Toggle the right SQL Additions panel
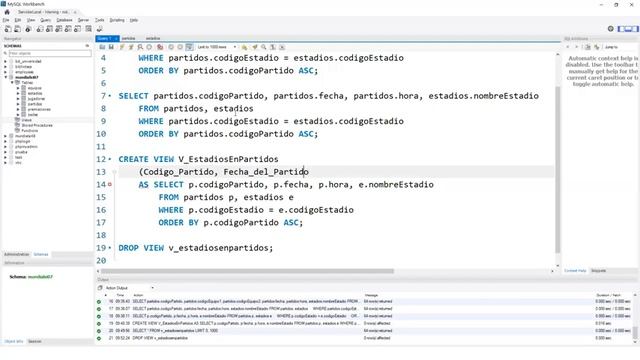Screen dimensions: 640x360 pos(635,29)
